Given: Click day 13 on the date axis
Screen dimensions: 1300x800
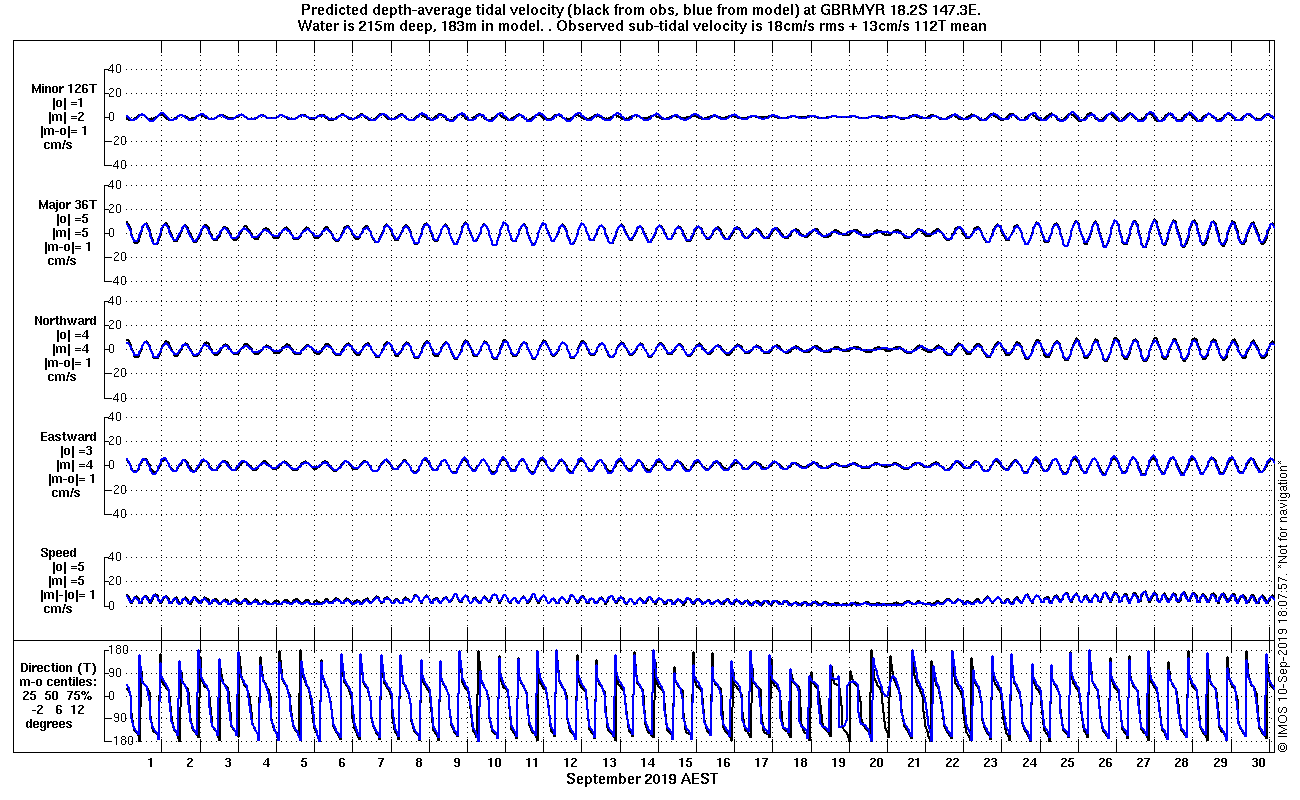Looking at the screenshot, I should 609,762.
